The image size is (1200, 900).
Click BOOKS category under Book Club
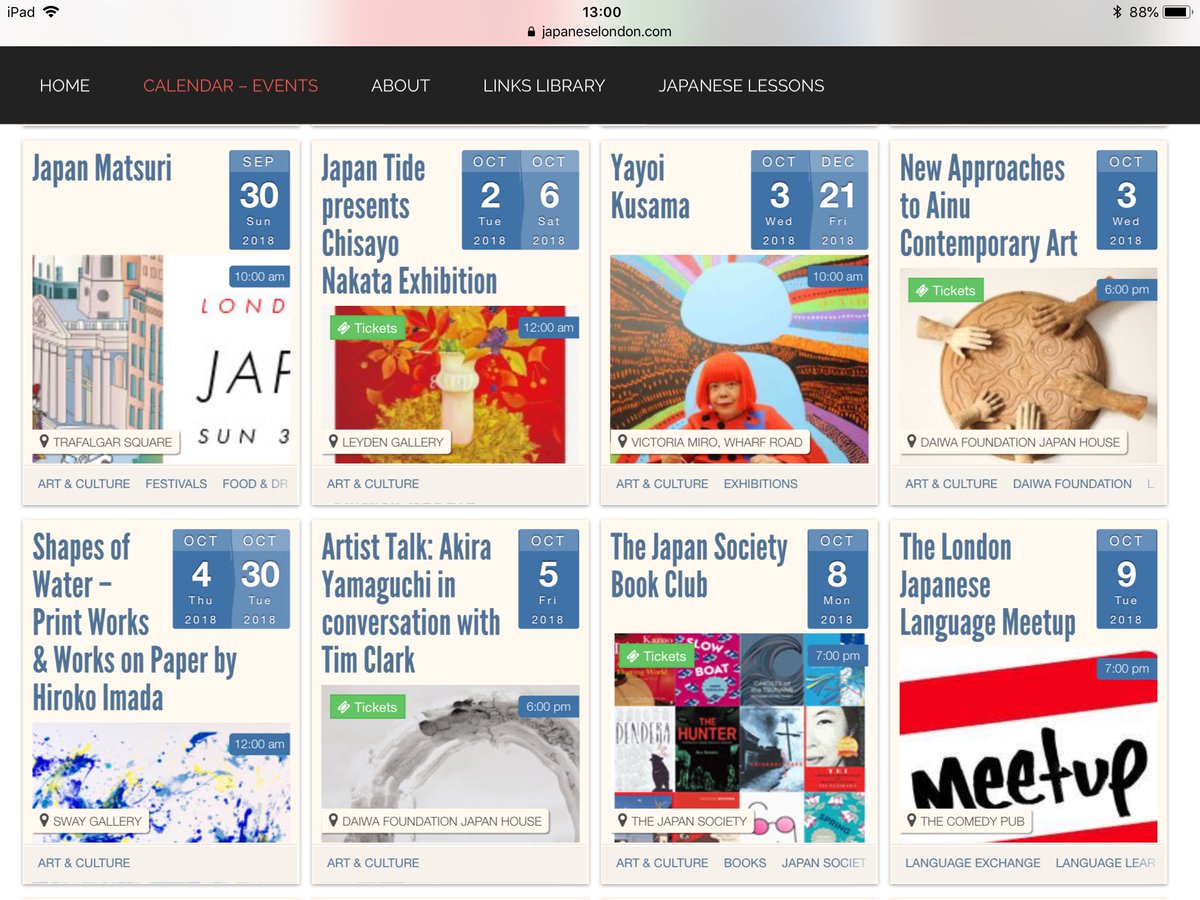(x=745, y=863)
